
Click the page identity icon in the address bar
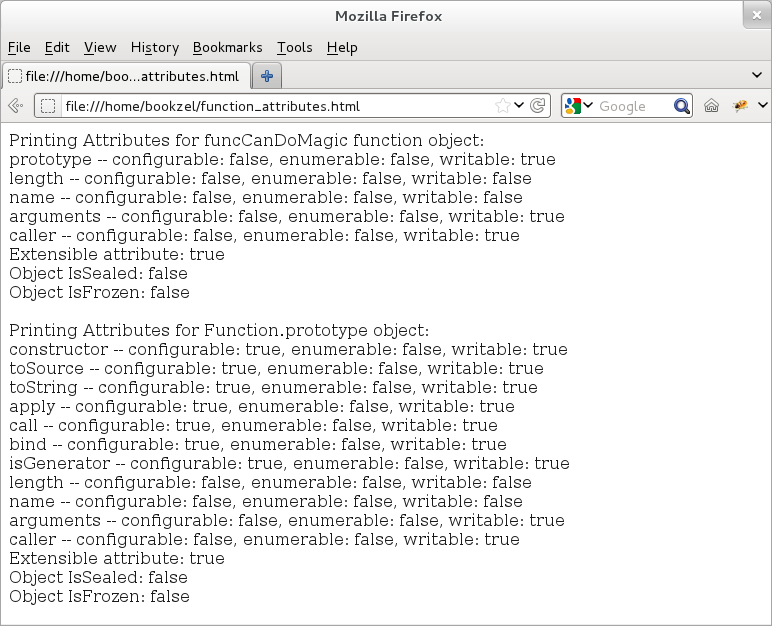pyautogui.click(x=48, y=106)
